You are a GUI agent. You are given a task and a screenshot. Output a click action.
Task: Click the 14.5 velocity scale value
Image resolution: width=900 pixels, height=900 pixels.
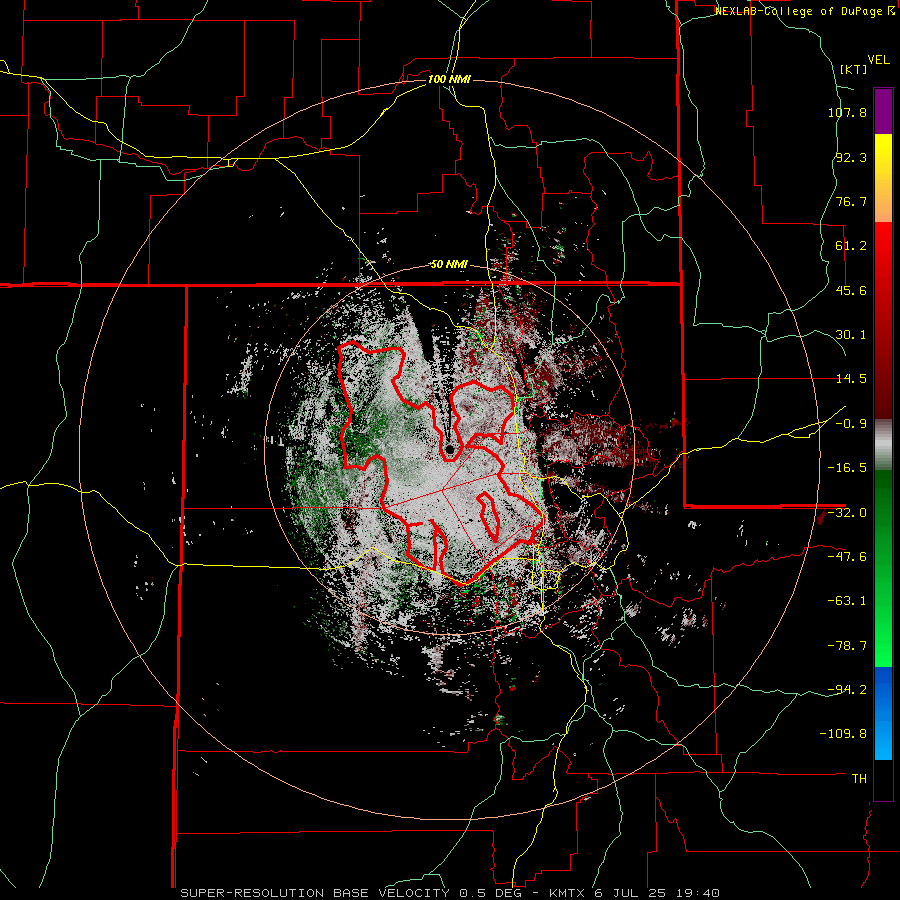851,379
